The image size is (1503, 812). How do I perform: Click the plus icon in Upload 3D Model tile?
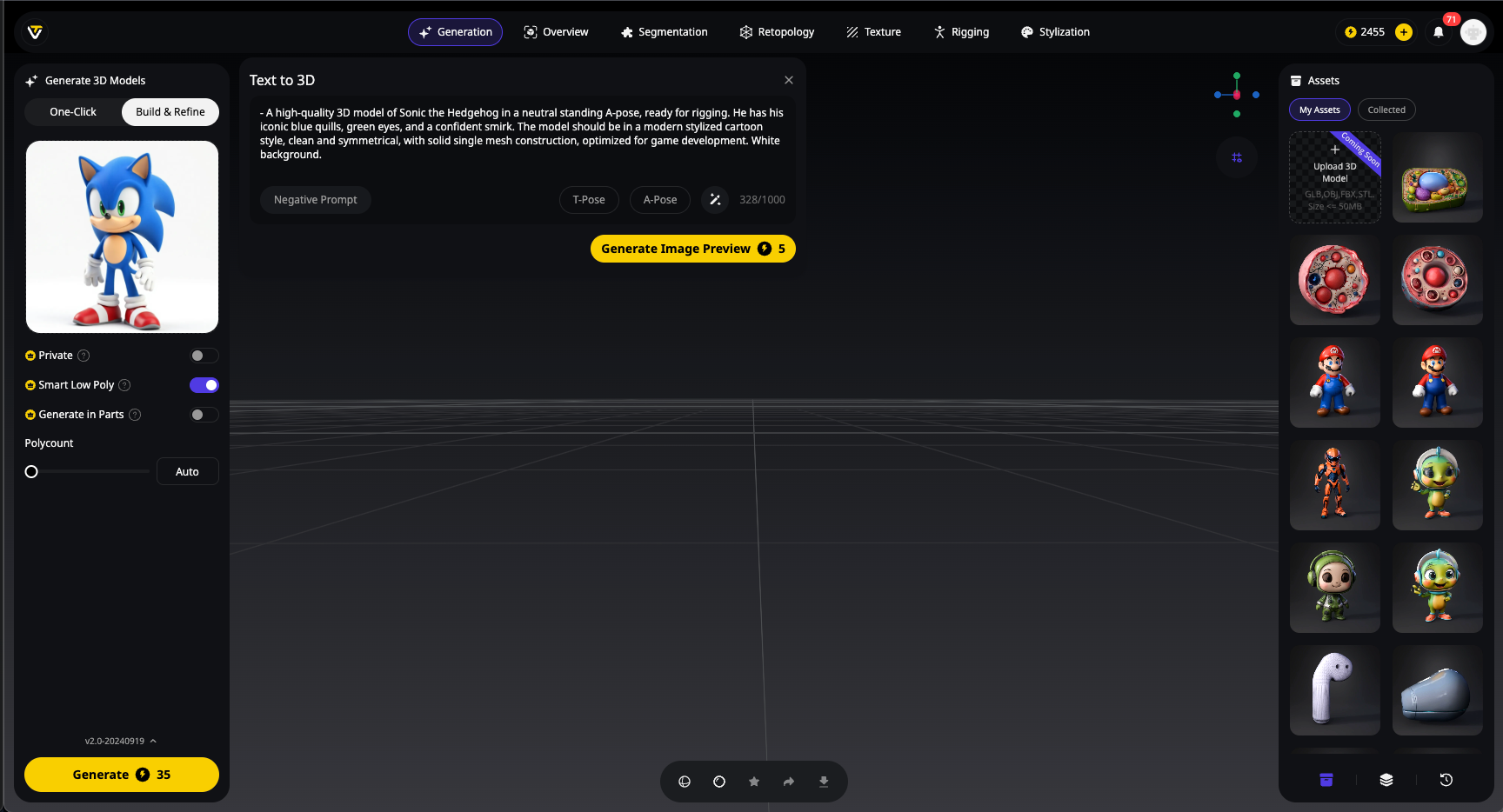point(1335,150)
